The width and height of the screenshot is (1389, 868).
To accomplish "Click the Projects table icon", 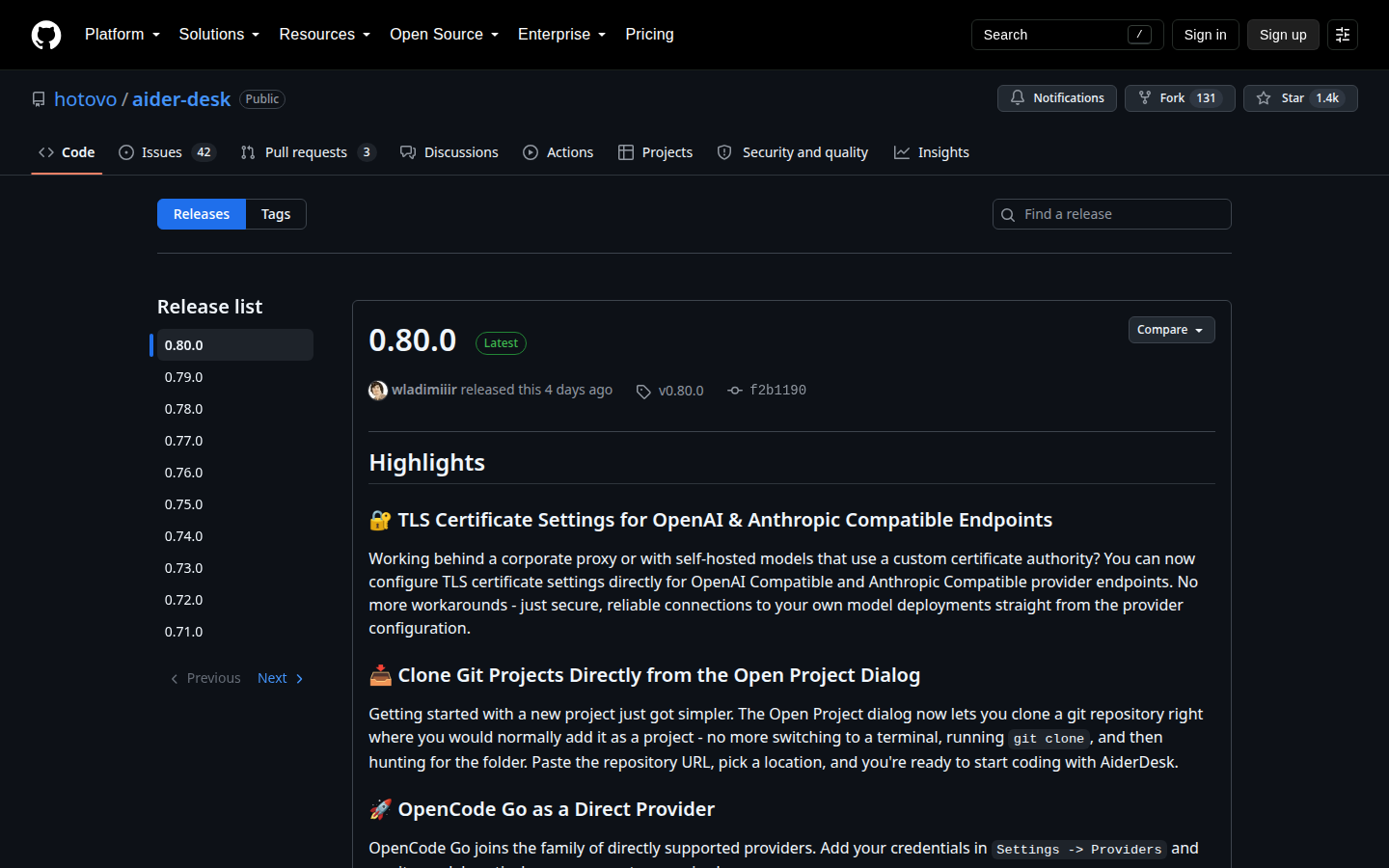I will tap(626, 152).
